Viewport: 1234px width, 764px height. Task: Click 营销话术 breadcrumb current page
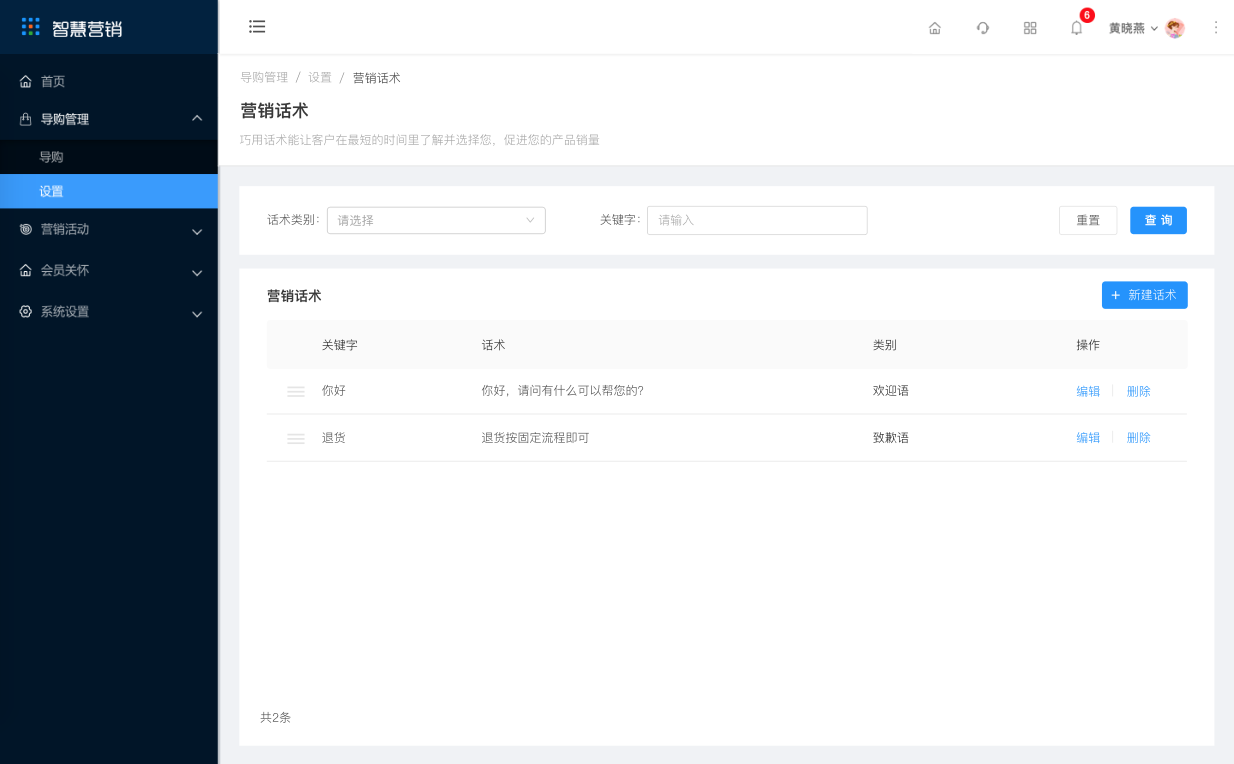click(x=377, y=77)
